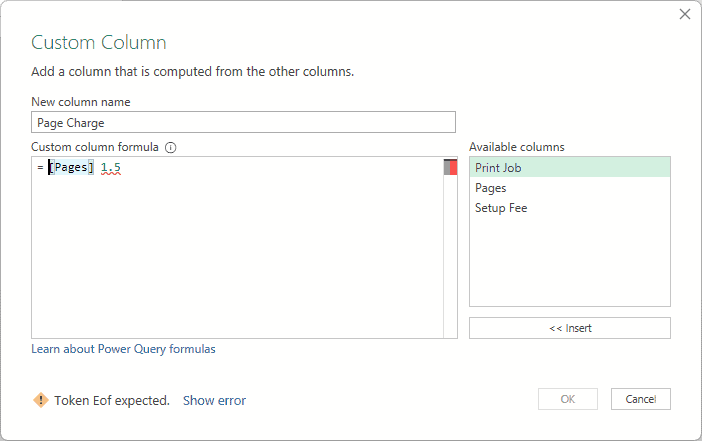The image size is (702, 441).
Task: Click the New column name field
Action: (x=243, y=122)
